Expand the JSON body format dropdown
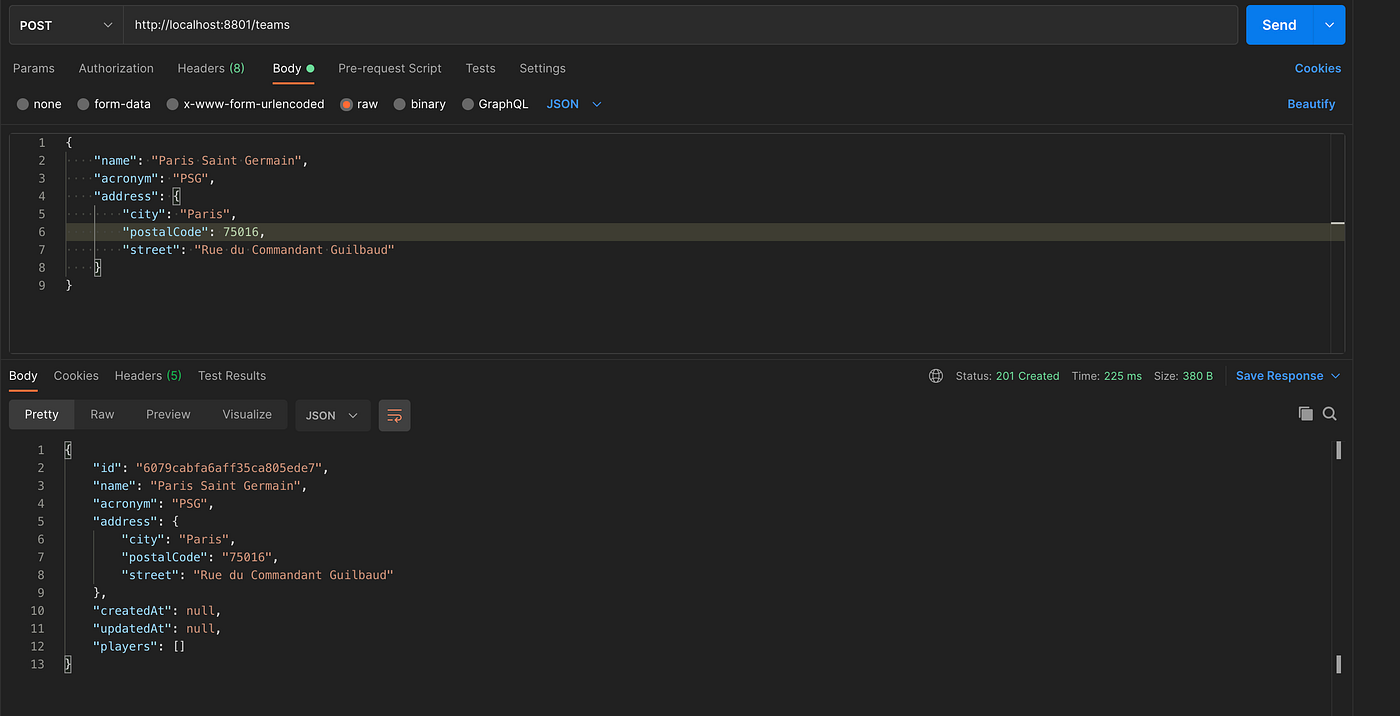 point(574,104)
